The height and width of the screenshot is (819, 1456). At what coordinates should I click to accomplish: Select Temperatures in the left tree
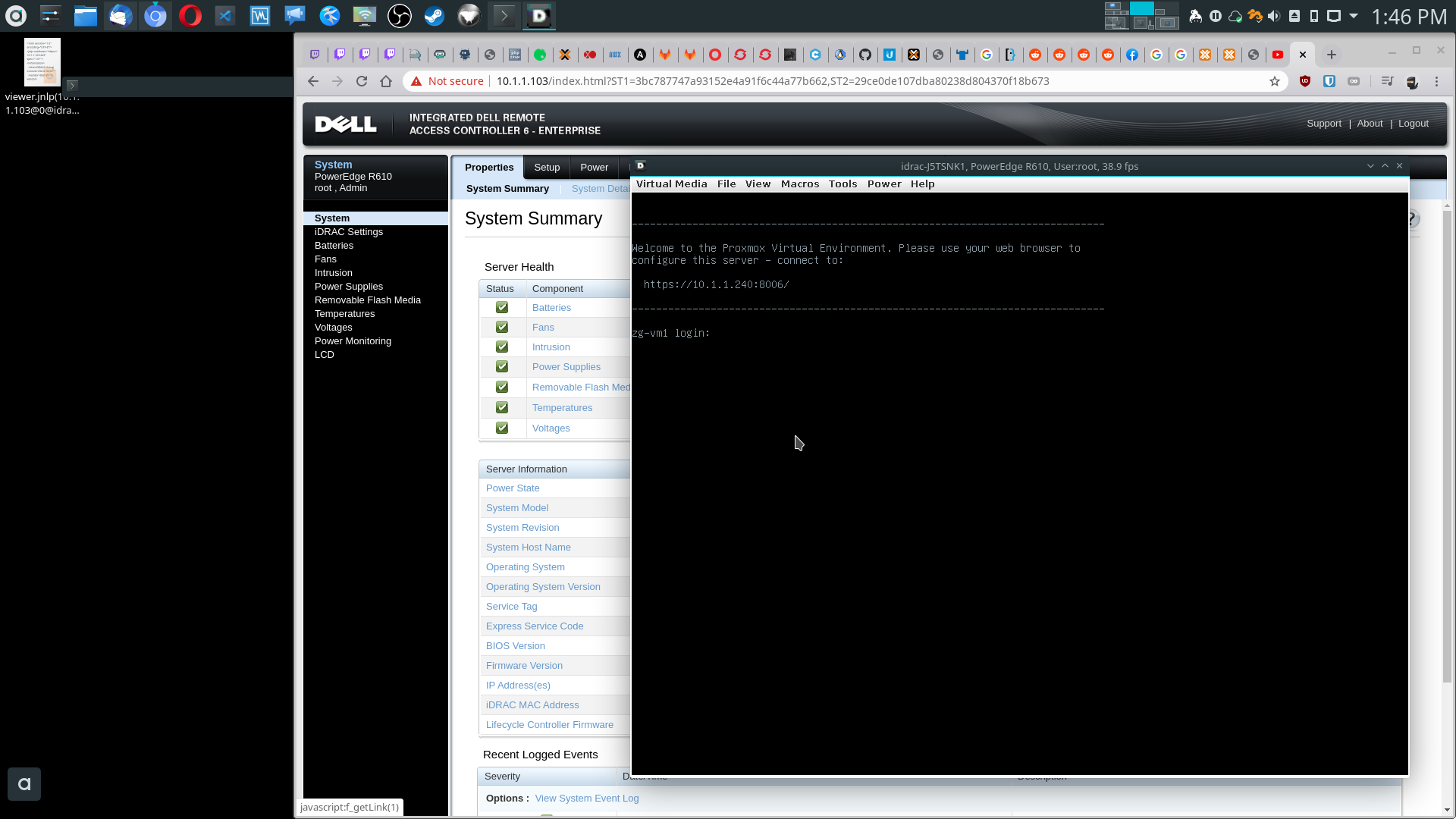pos(344,314)
